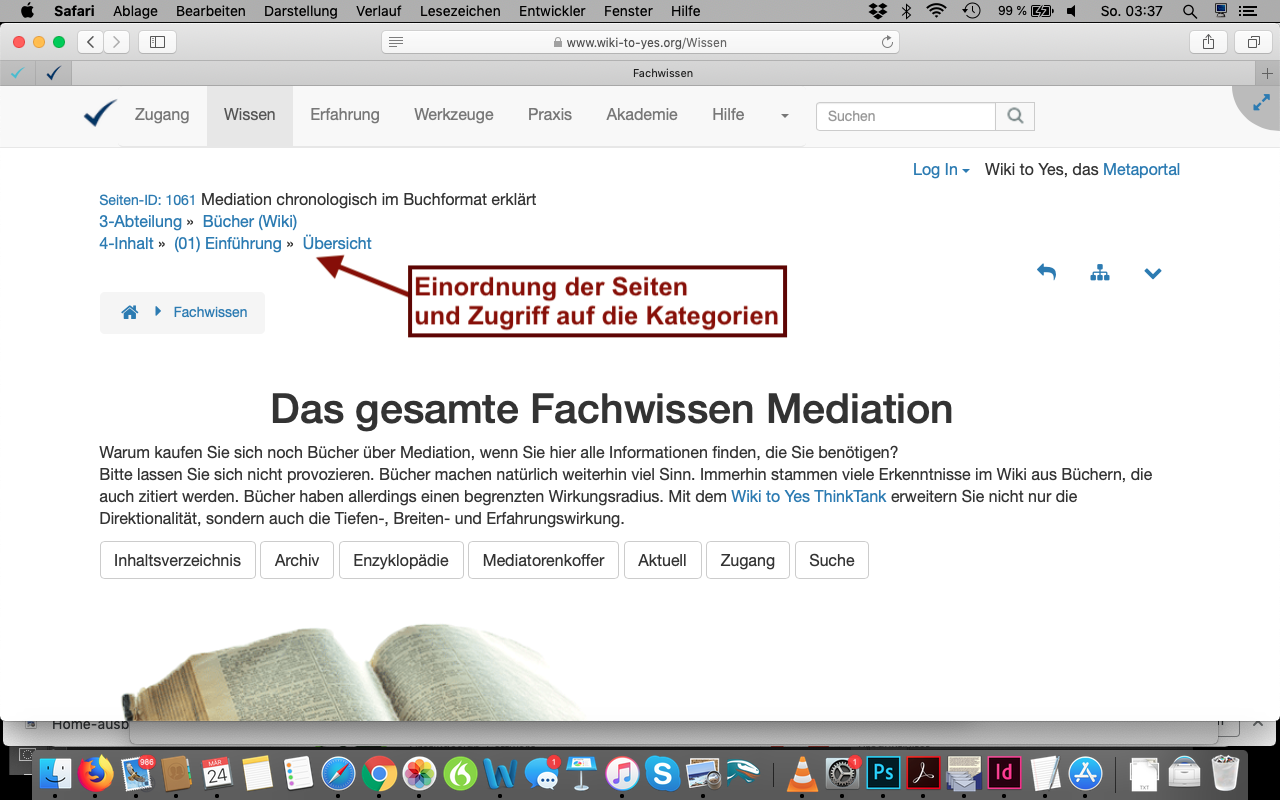Viewport: 1280px width, 800px height.
Task: Click into the Suchen search field
Action: point(905,116)
